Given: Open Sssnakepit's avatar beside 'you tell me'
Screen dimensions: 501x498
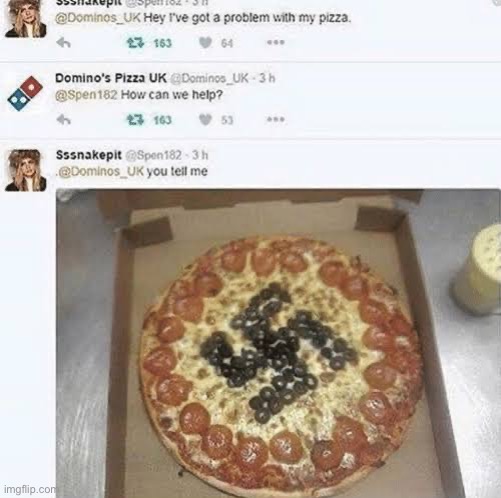Looking at the screenshot, I should 26,170.
